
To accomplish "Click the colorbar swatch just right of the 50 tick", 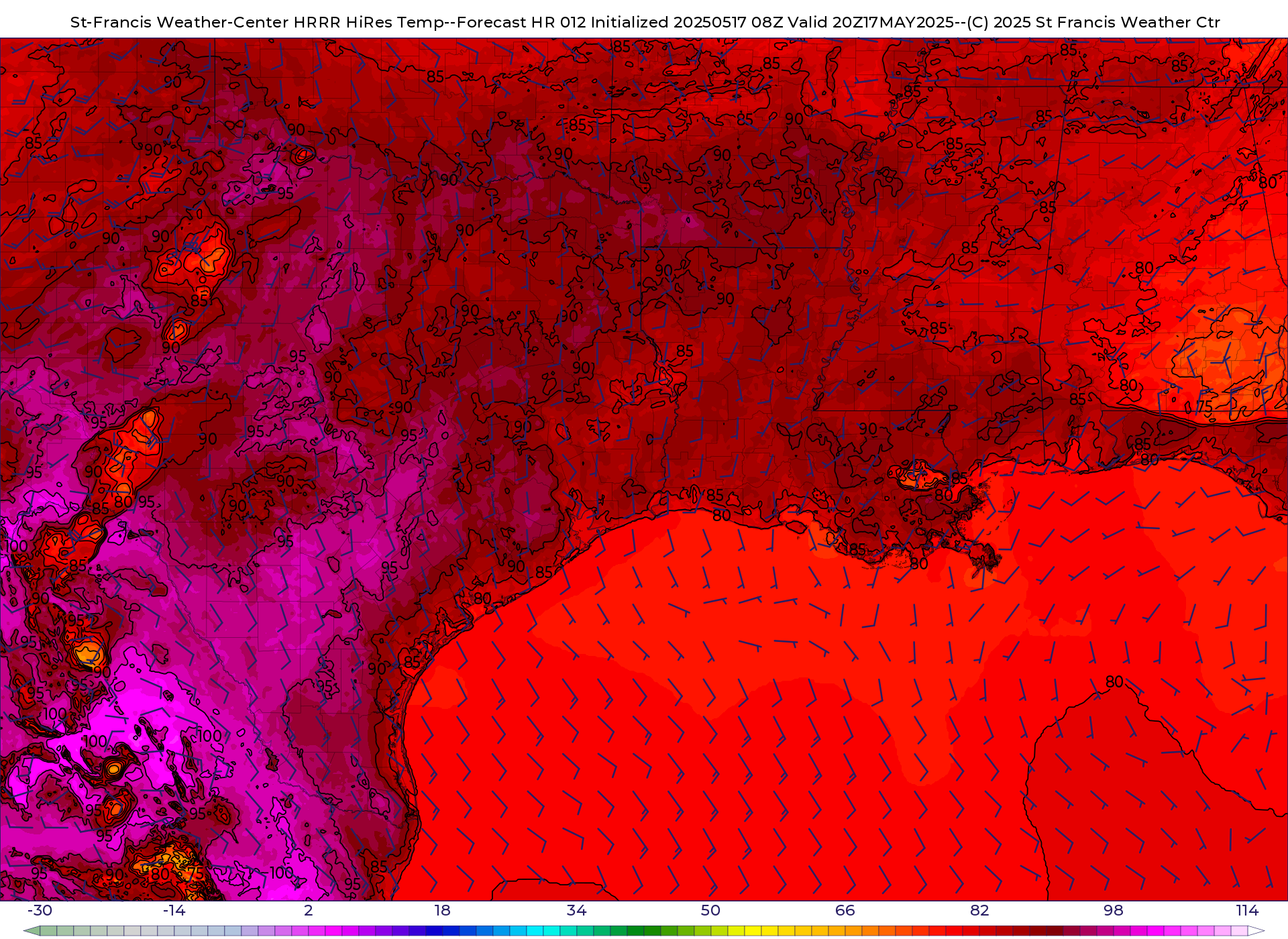I will point(719,931).
